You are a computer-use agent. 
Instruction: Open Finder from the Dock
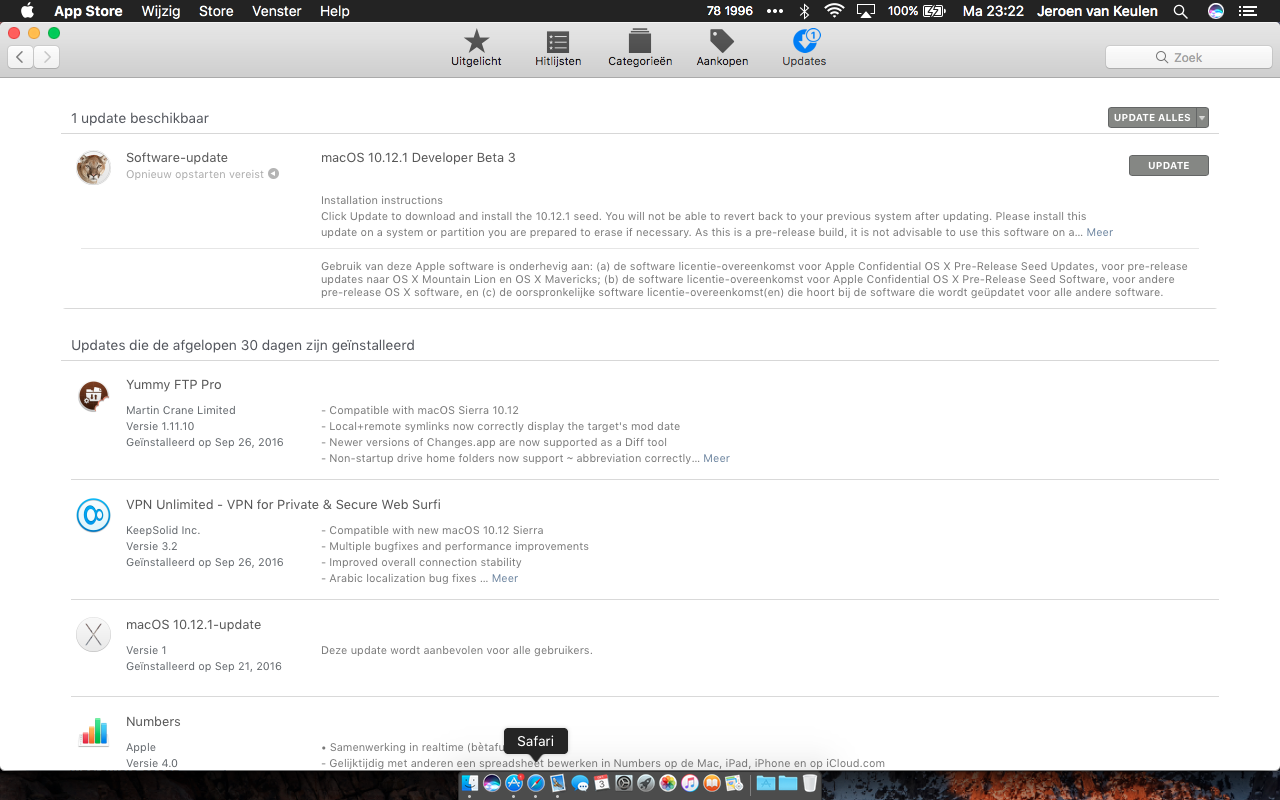[469, 783]
